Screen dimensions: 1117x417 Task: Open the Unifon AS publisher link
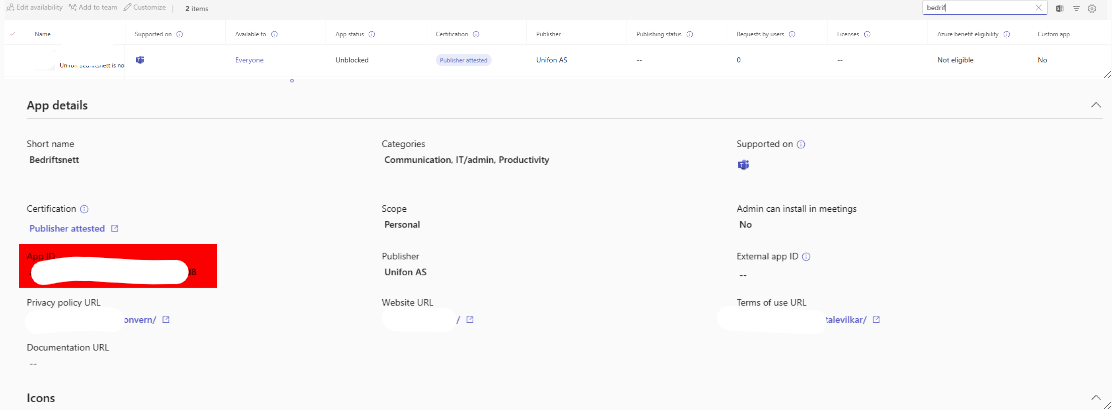point(553,60)
